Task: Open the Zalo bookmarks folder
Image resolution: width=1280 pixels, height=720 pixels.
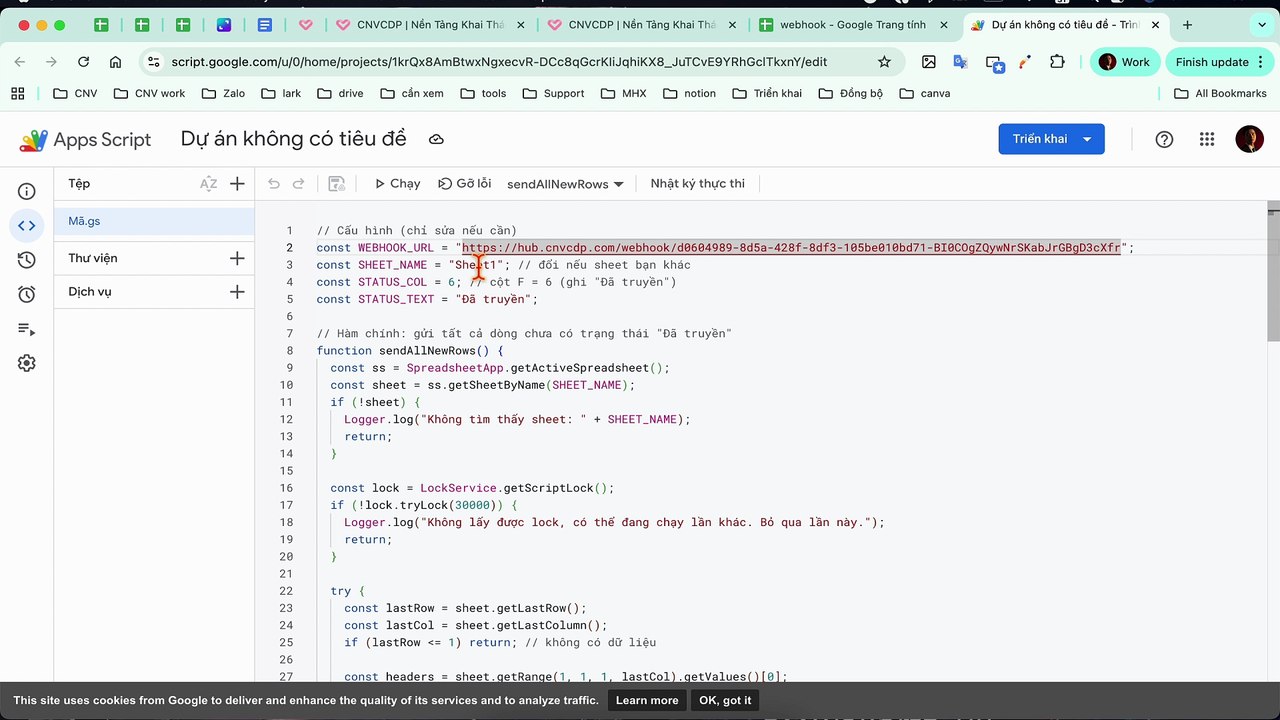Action: tap(223, 93)
